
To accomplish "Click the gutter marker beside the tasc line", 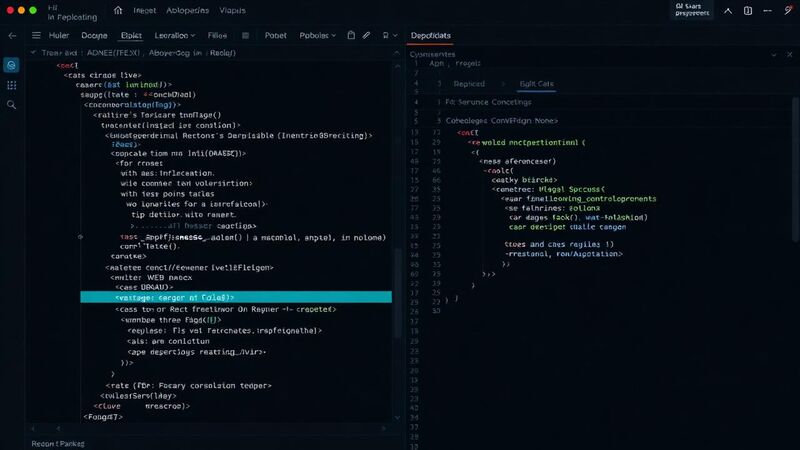I will click(80, 237).
